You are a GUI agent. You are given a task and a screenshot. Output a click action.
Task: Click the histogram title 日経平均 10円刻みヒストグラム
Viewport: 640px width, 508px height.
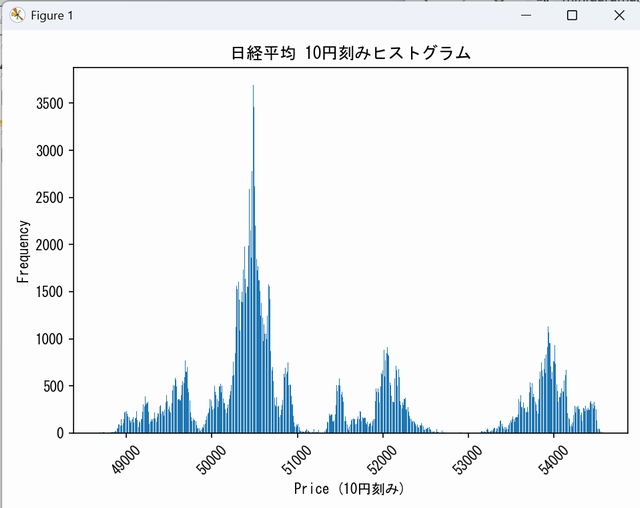pyautogui.click(x=349, y=53)
